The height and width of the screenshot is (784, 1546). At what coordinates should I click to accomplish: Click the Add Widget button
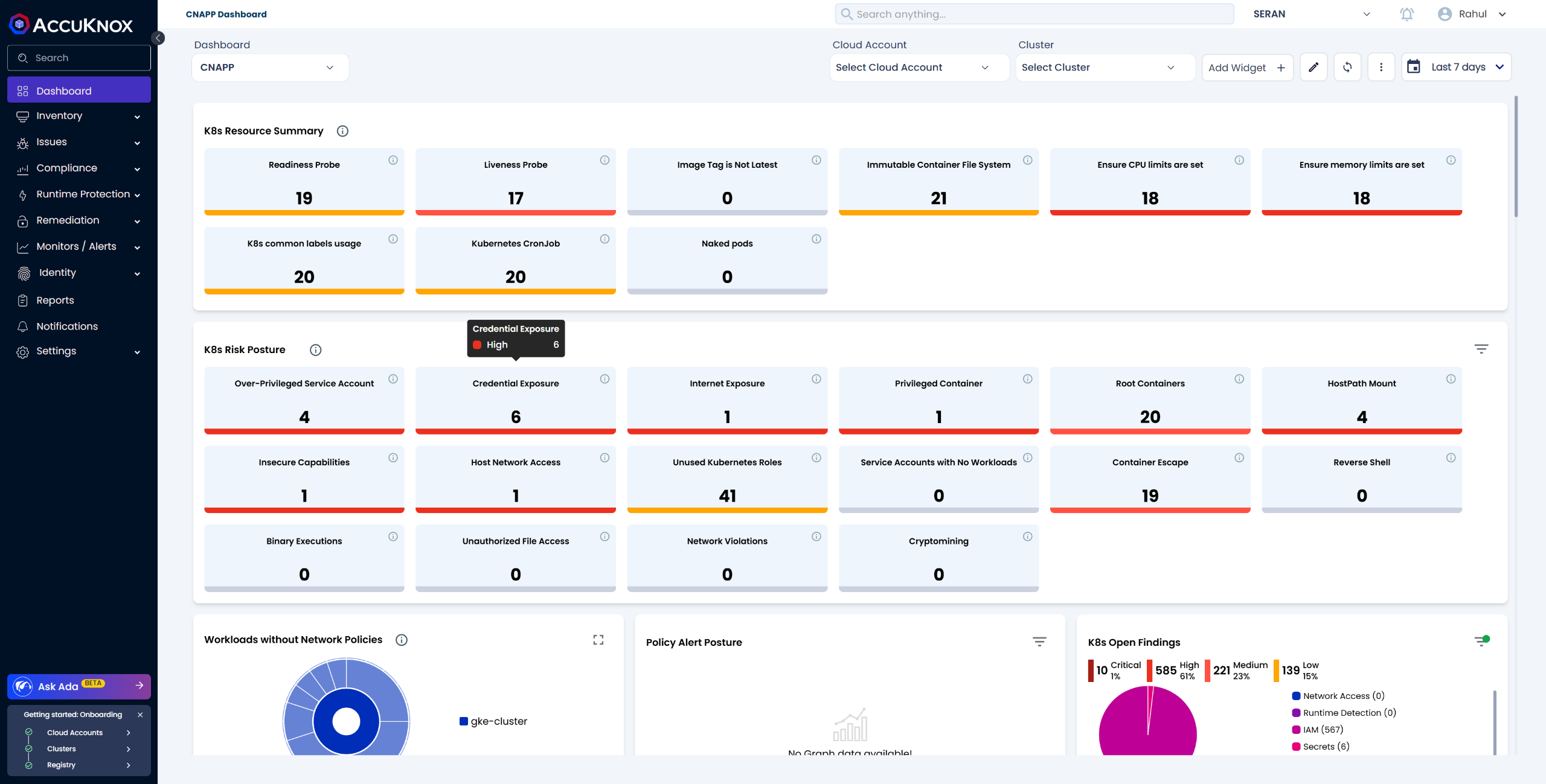tap(1247, 68)
